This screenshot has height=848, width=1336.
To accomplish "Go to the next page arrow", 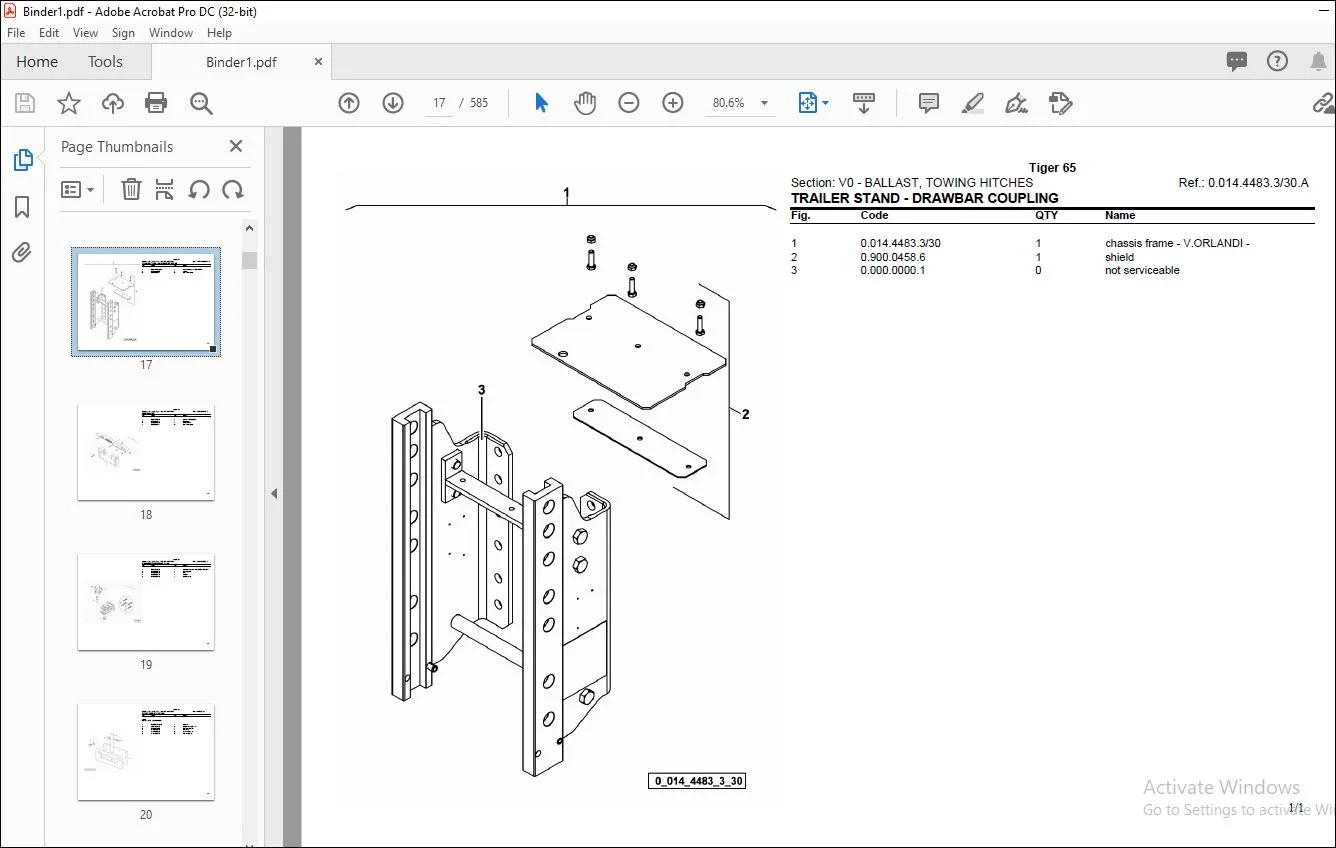I will tap(393, 103).
